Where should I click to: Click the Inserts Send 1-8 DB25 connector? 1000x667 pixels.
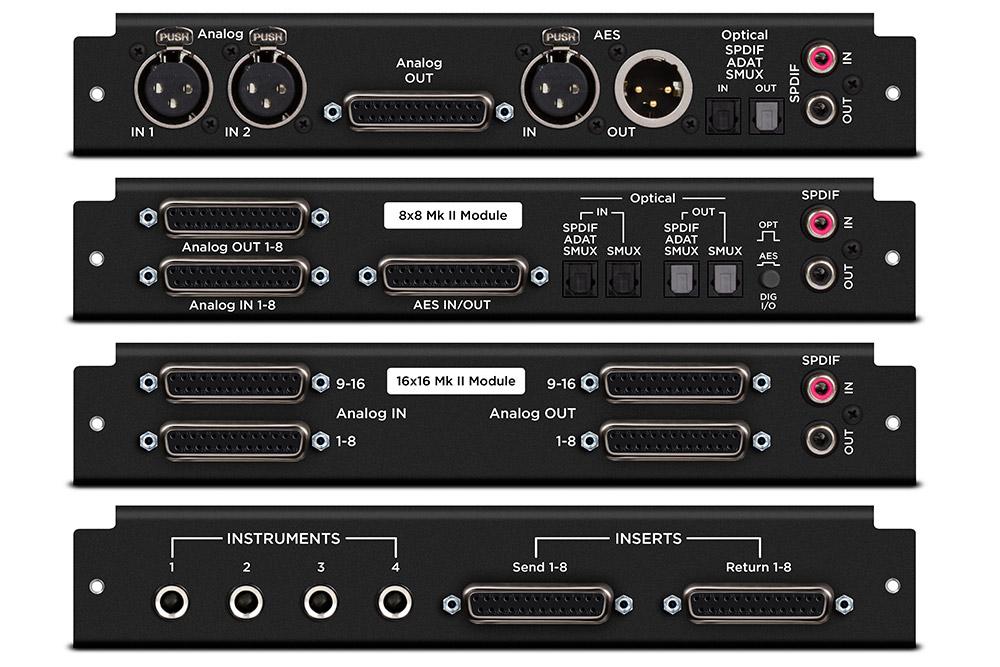(537, 604)
